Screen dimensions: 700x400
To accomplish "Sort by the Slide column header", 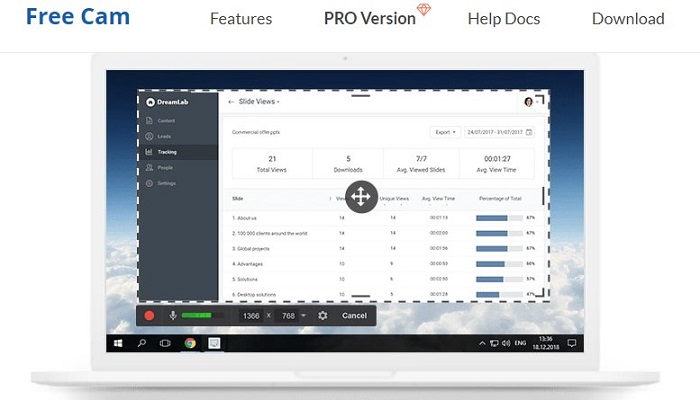I will (238, 198).
